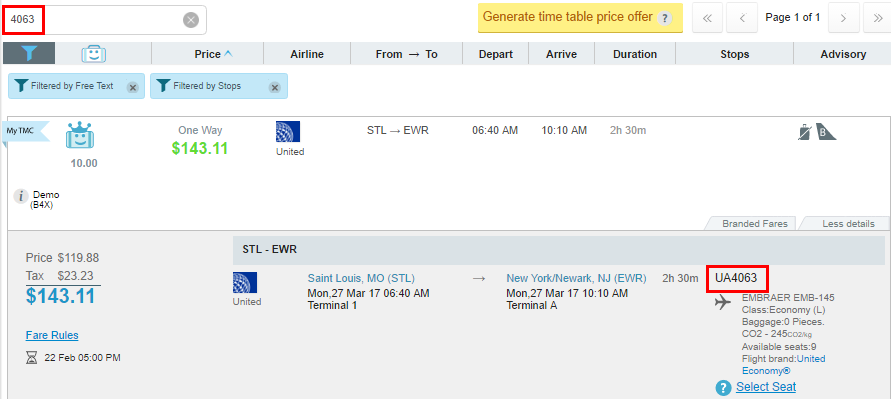891x399 pixels.
Task: Click the EMBRAER EMB-145 aircraft text
Action: coord(788,298)
